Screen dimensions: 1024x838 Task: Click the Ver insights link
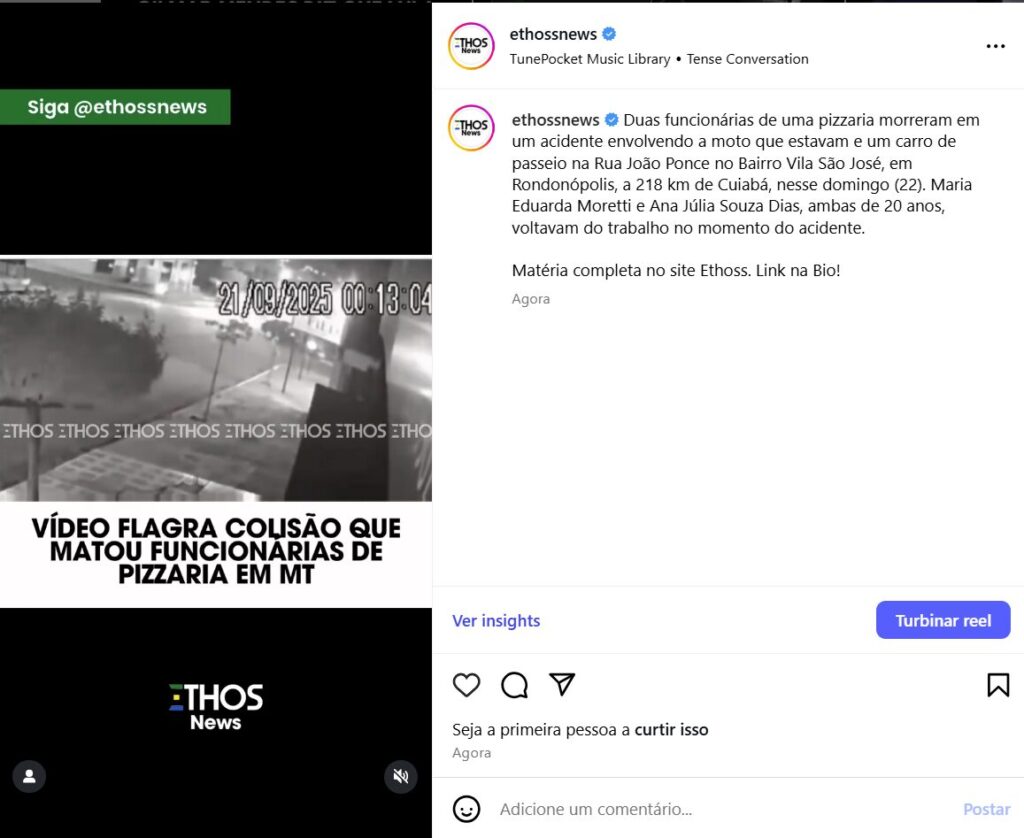coord(496,620)
